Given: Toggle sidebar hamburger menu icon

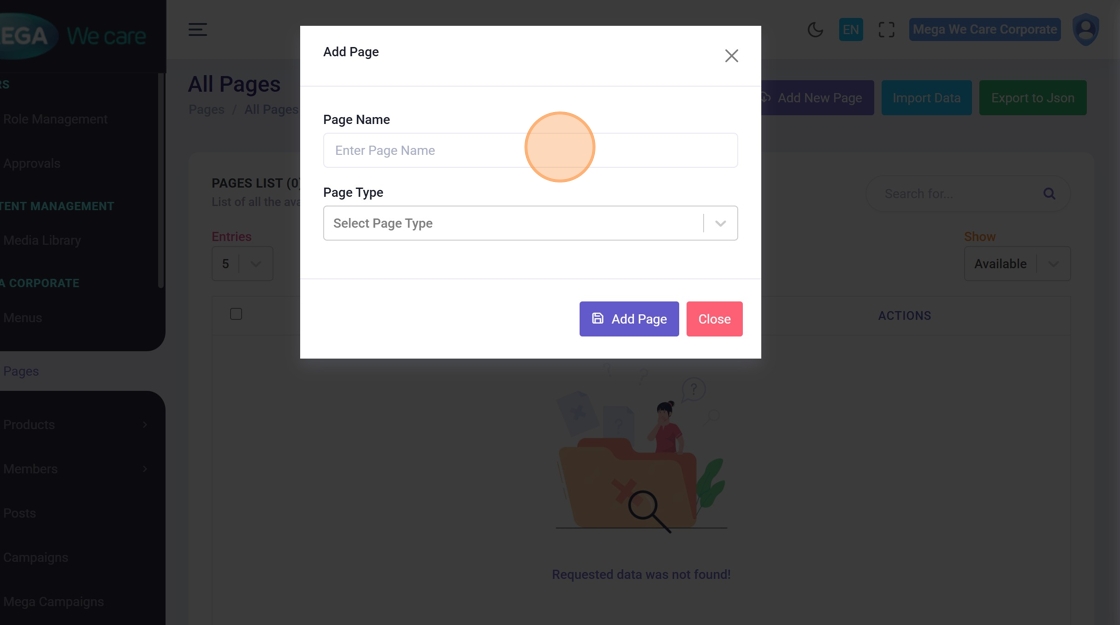Looking at the screenshot, I should (198, 30).
